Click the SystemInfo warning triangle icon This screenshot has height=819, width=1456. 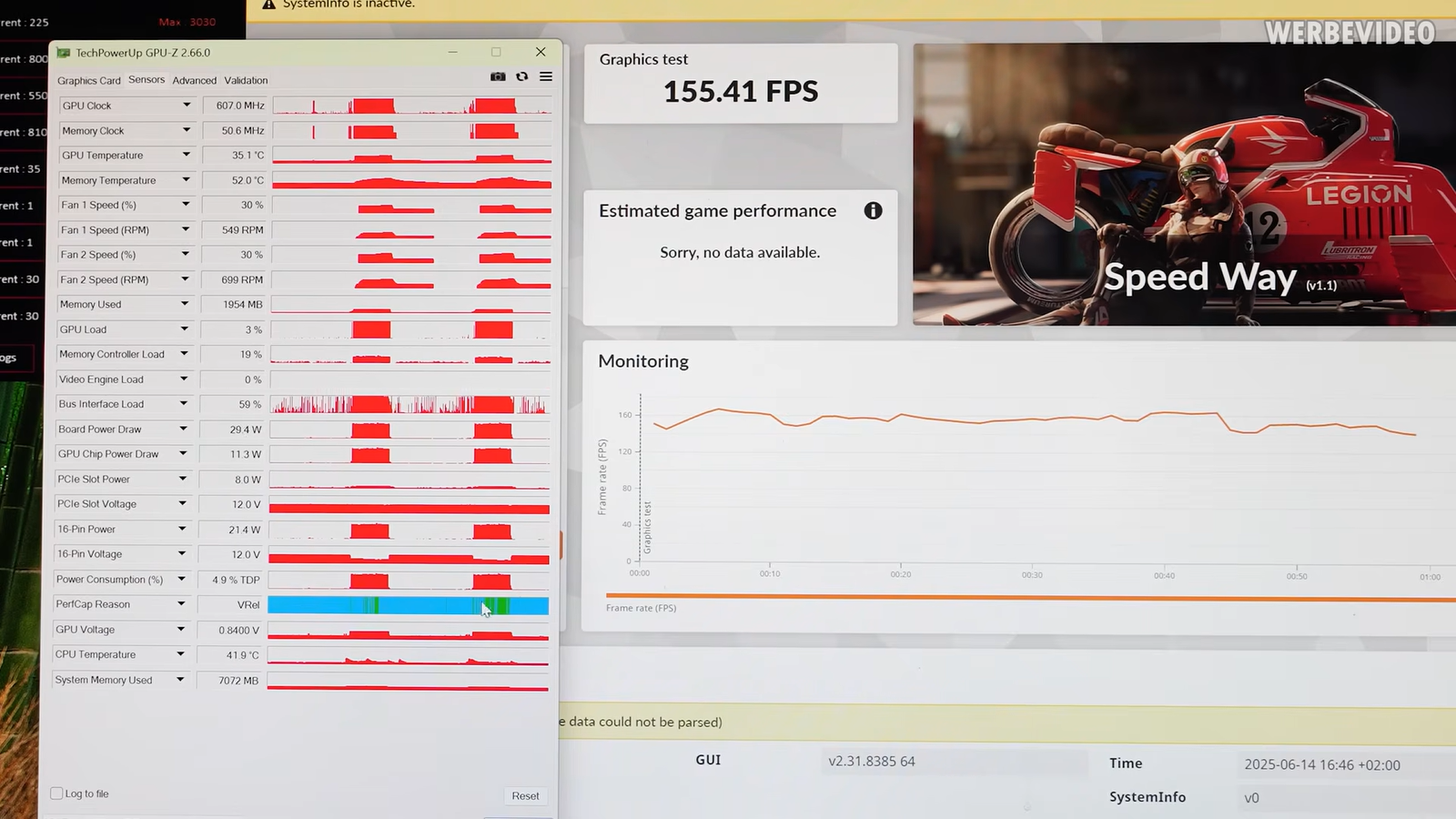(x=268, y=5)
